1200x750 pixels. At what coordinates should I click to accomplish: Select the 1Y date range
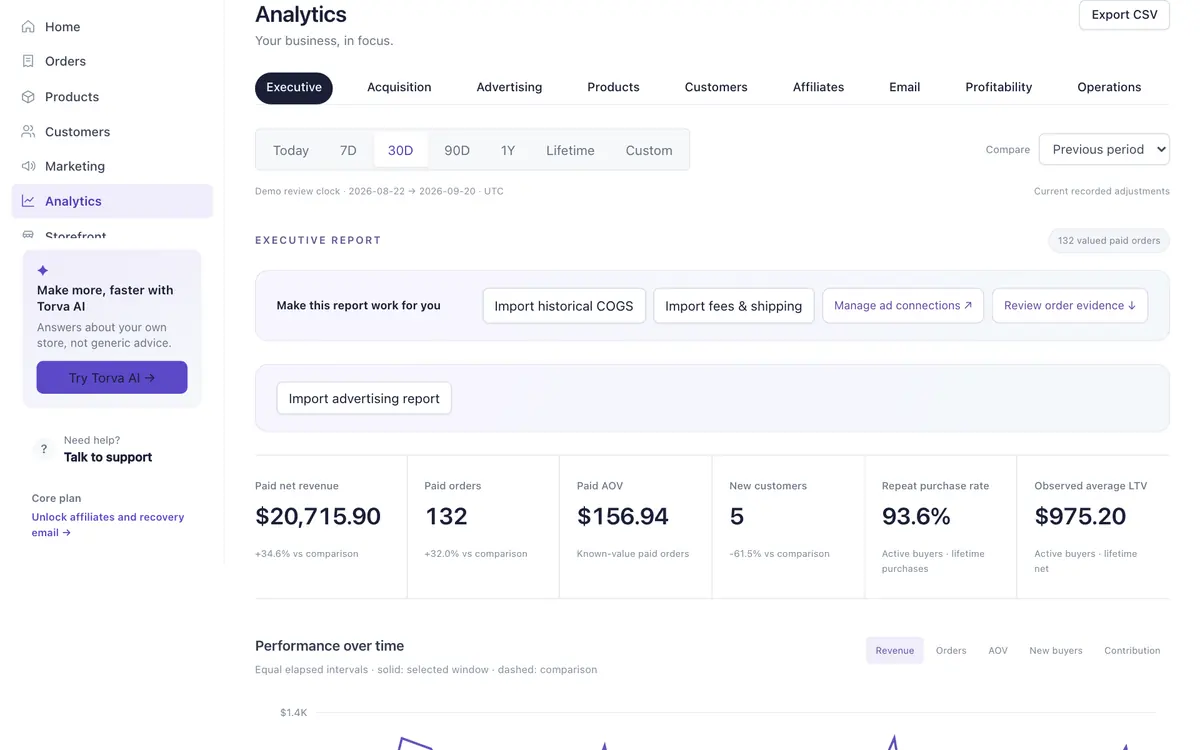coord(508,150)
